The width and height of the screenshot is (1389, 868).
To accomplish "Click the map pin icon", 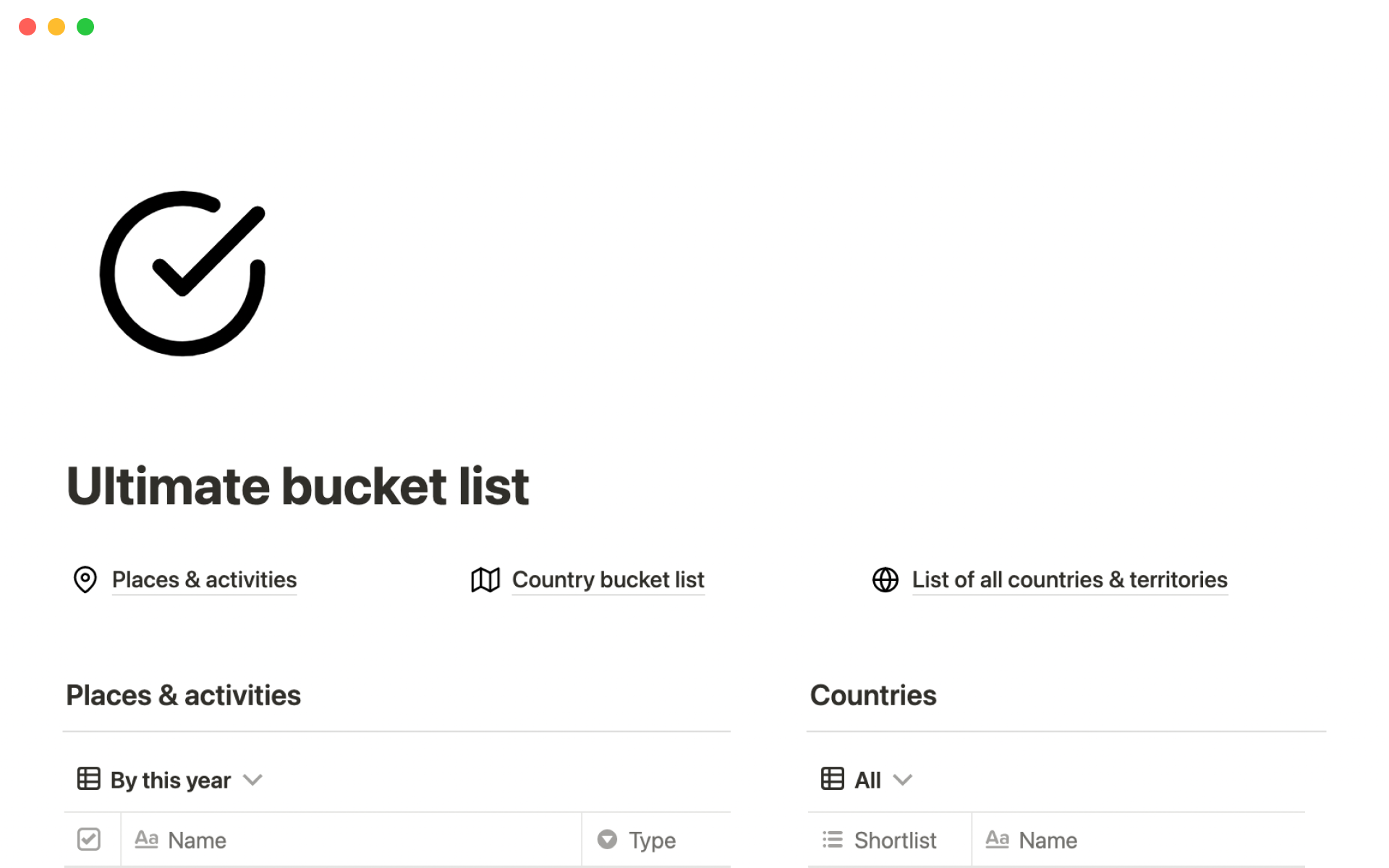I will pos(85,579).
